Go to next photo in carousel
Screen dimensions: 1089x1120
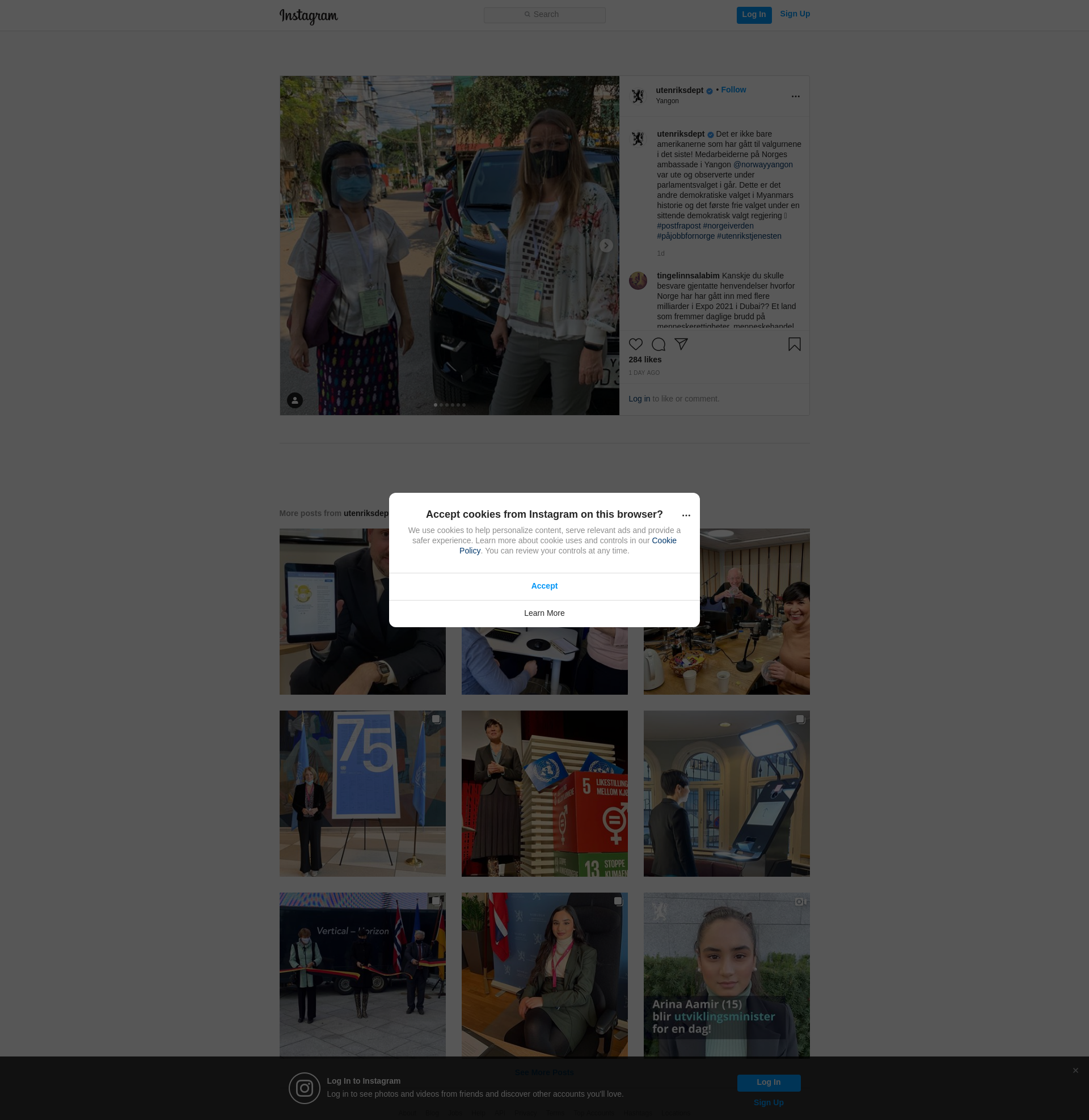pos(606,246)
